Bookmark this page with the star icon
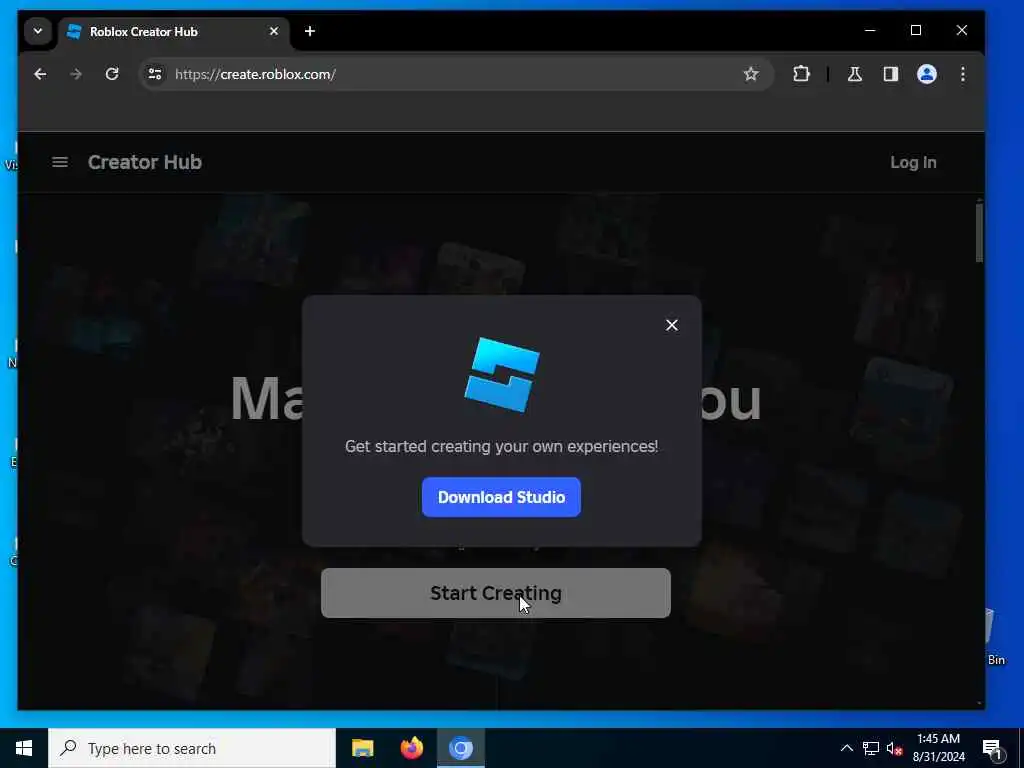1024x768 pixels. 751,74
